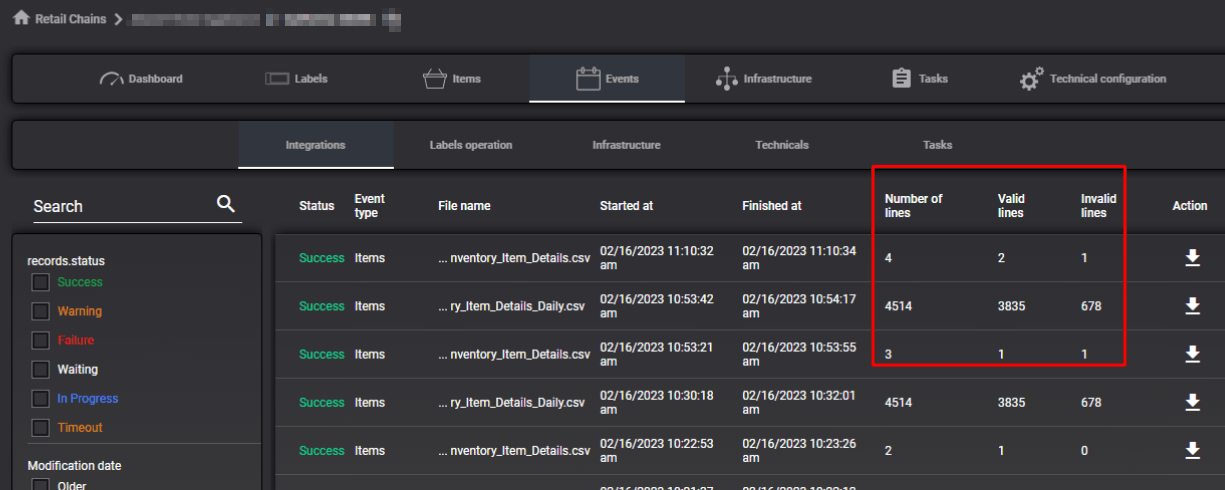Open the Items main tab
The width and height of the screenshot is (1225, 490).
click(452, 79)
